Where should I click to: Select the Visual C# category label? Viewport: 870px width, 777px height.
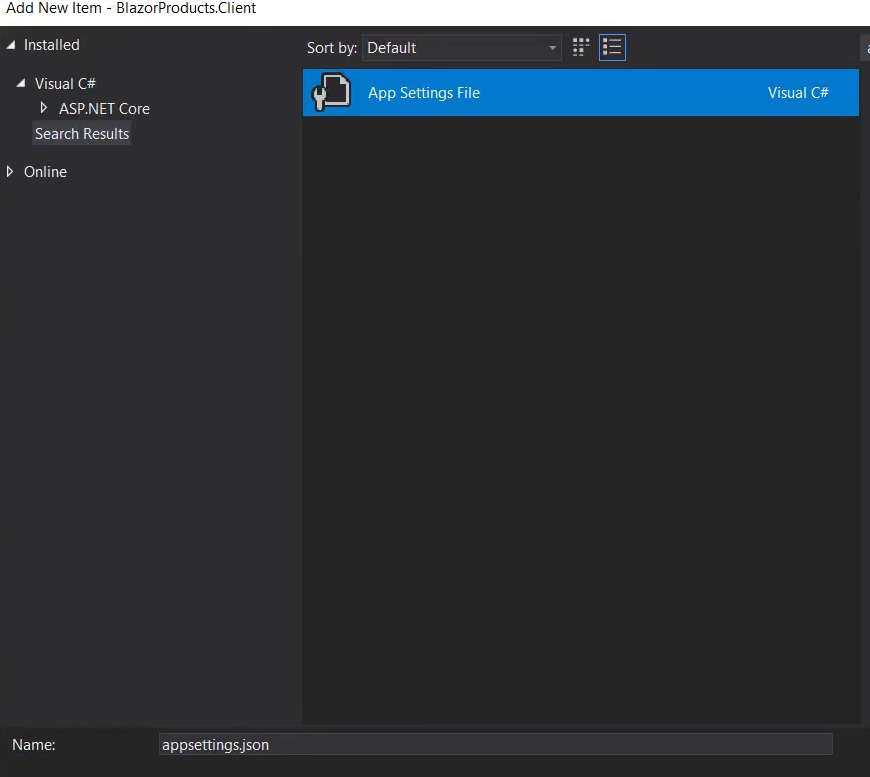point(65,84)
